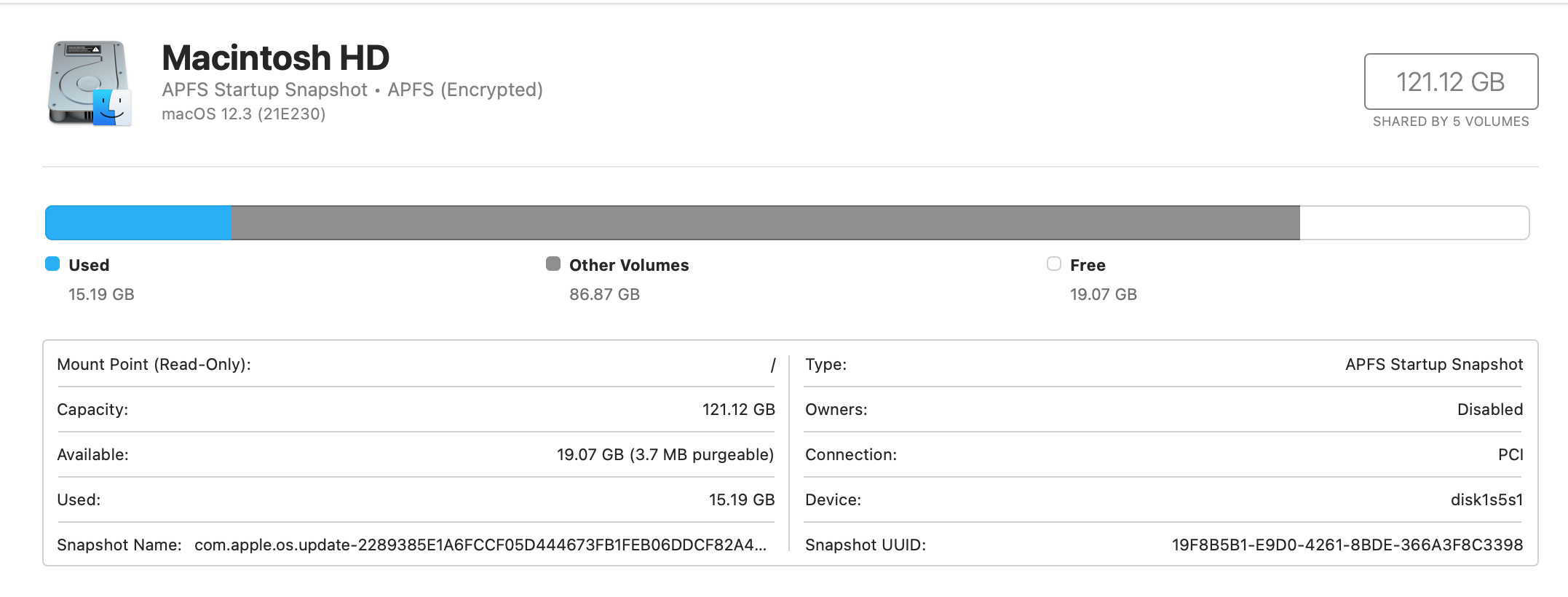Click the 121.12 GB capacity box

coord(1451,82)
